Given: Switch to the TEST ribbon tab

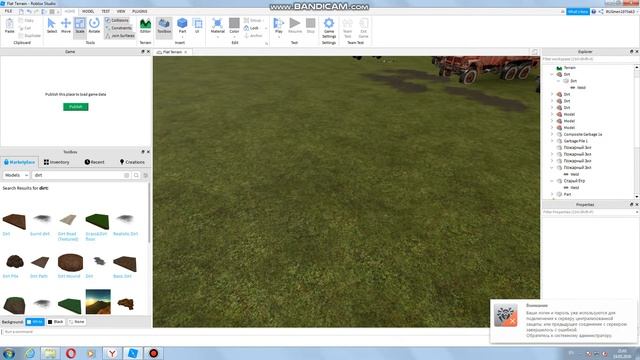Looking at the screenshot, I should (x=105, y=11).
